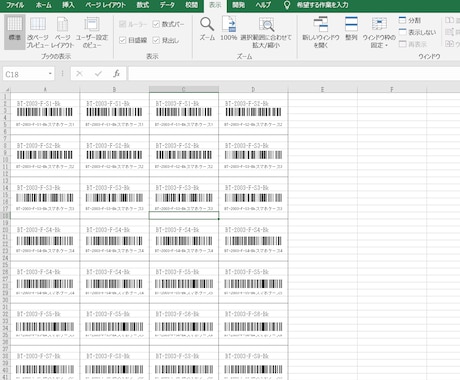Select row 18 header
The height and width of the screenshot is (380, 460).
(x=5, y=215)
